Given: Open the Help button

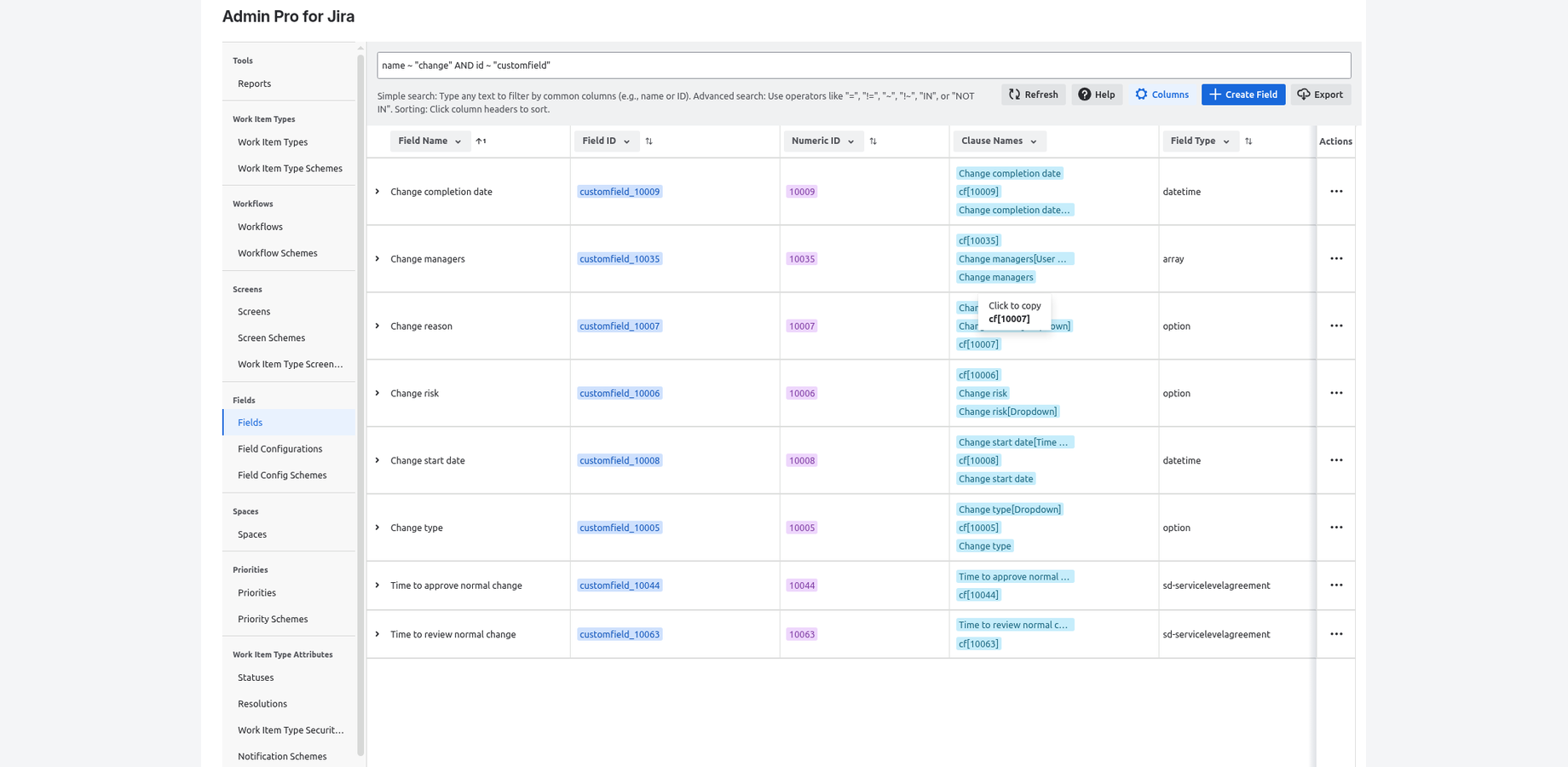Looking at the screenshot, I should click(x=1097, y=95).
